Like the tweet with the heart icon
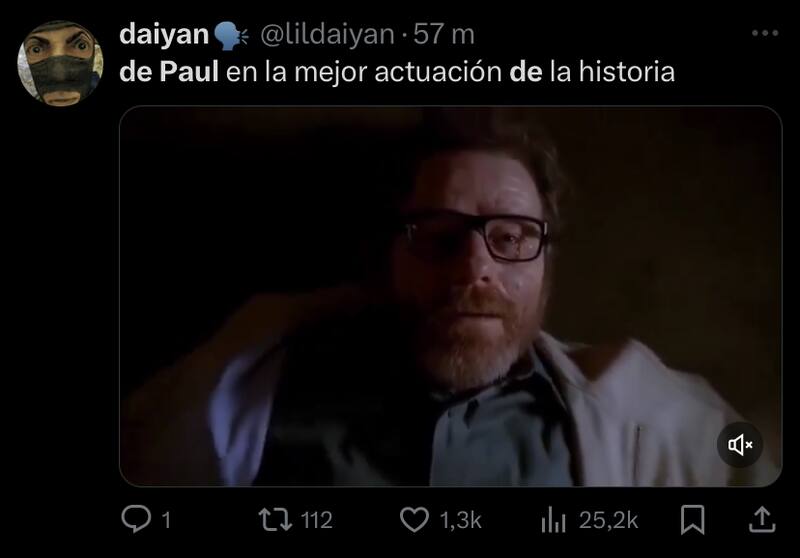Screen dimensions: 800x558 414,520
